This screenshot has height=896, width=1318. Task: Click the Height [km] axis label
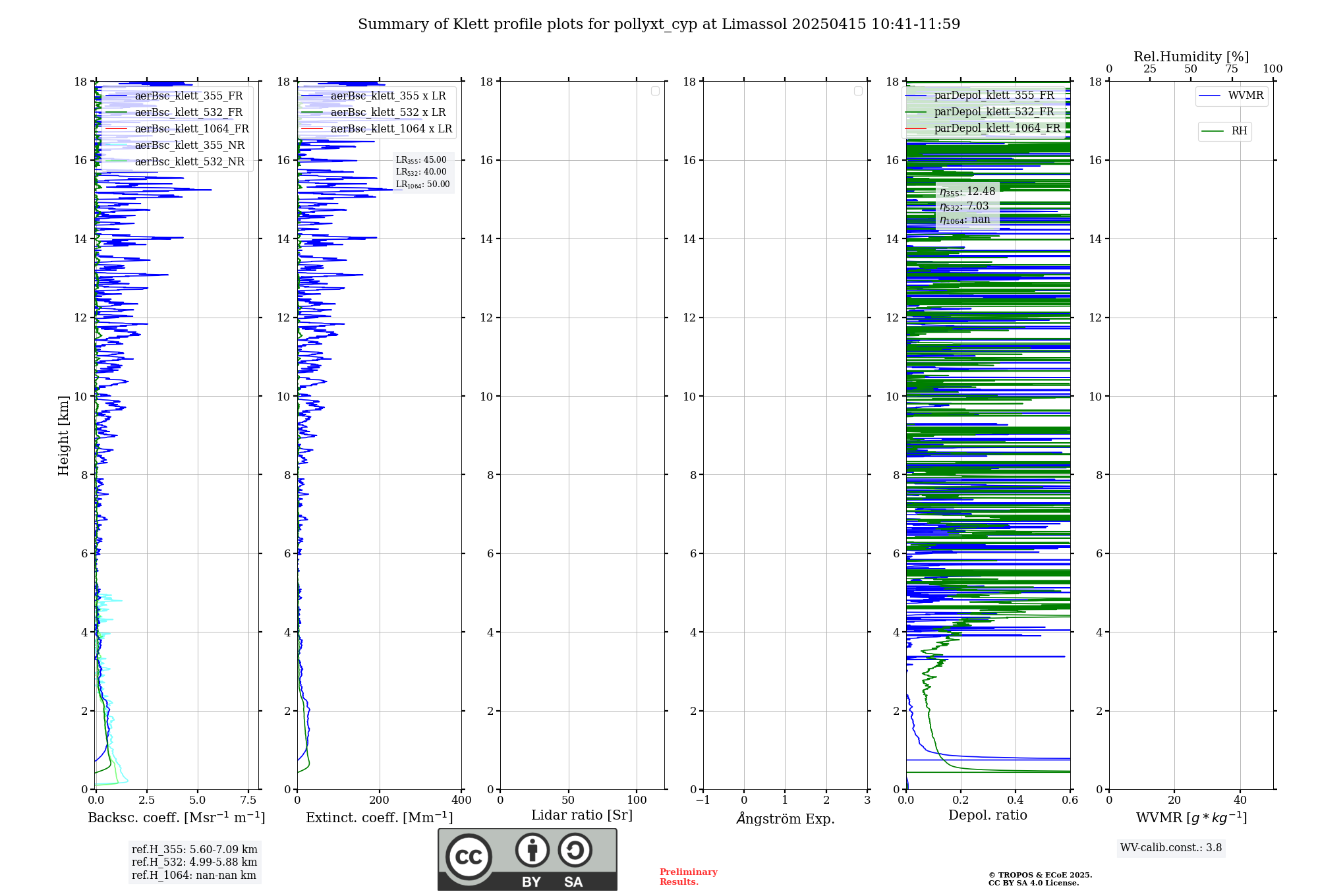coord(63,435)
